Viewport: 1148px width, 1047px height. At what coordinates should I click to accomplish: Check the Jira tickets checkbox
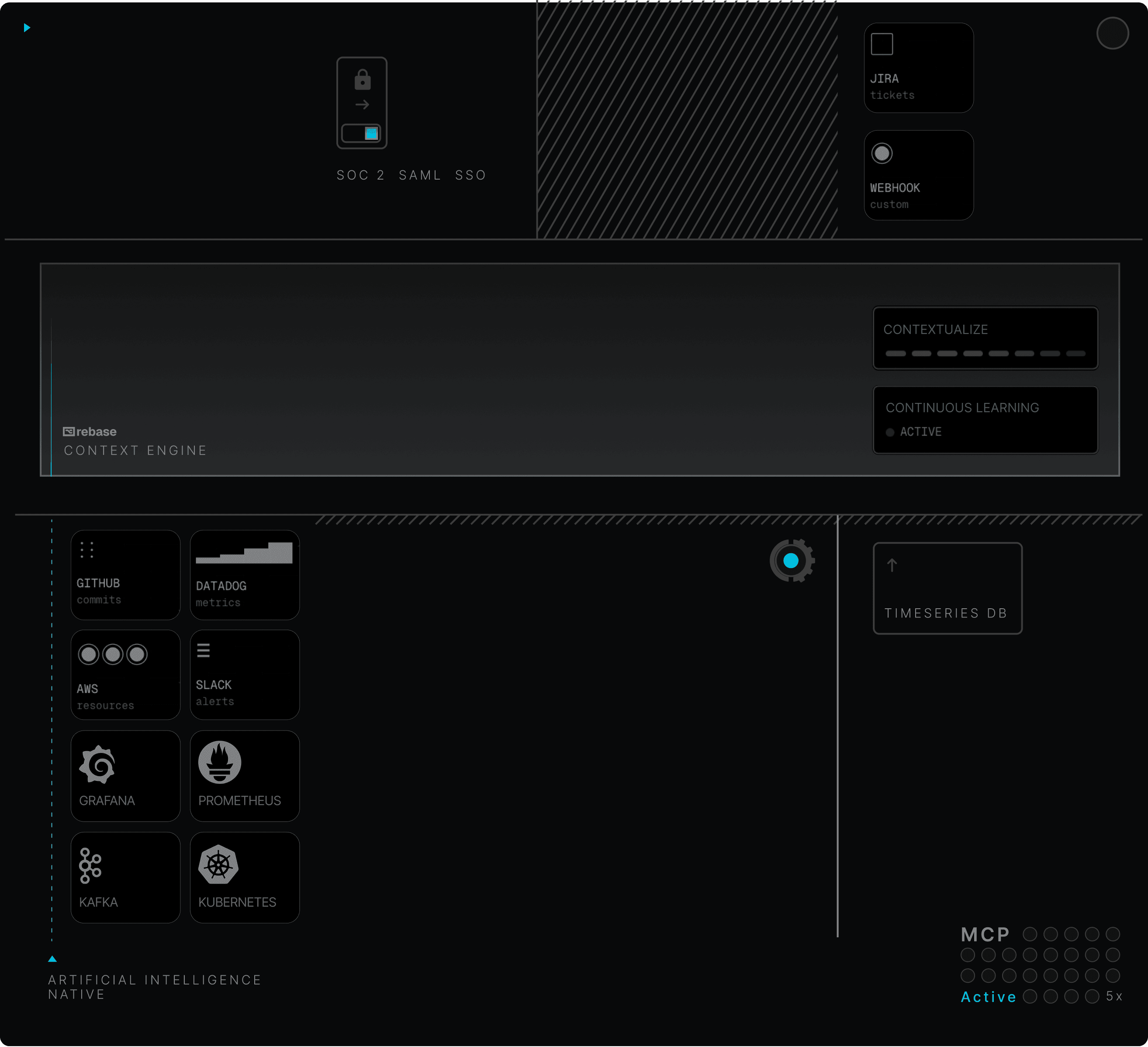point(882,44)
